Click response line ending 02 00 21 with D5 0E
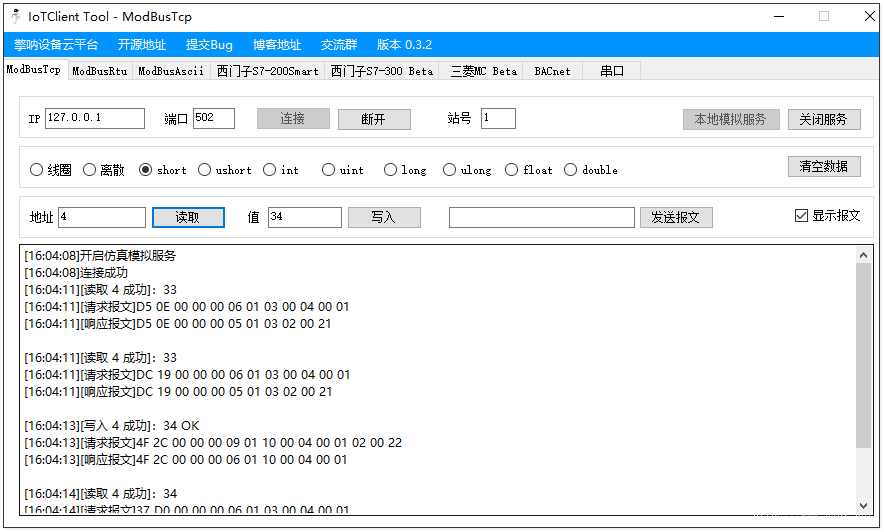 [x=178, y=323]
